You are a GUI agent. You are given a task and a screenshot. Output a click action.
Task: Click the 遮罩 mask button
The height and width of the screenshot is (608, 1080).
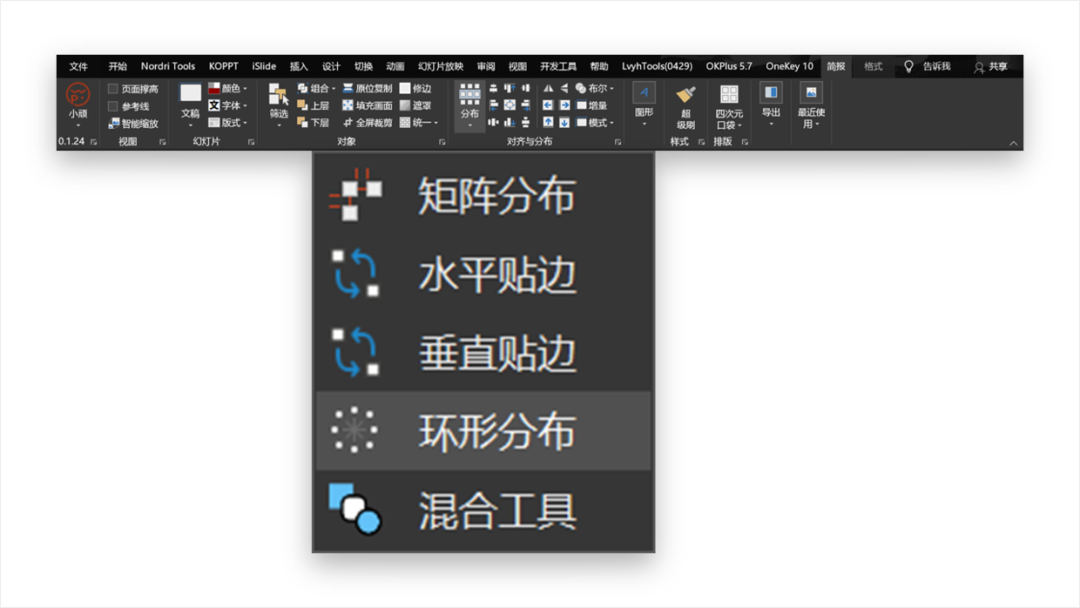(x=415, y=105)
